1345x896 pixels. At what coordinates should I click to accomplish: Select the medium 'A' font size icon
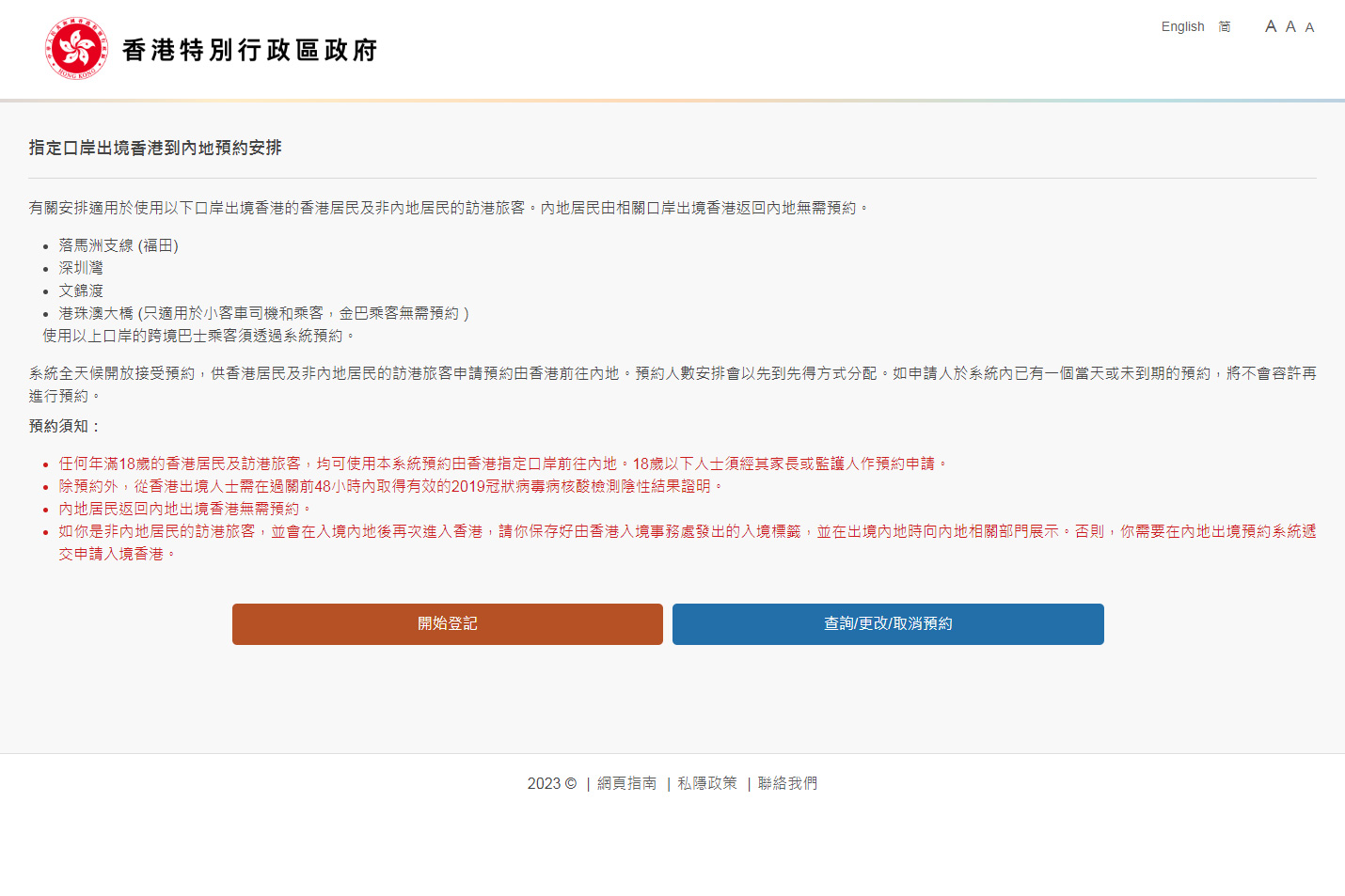(x=1290, y=26)
